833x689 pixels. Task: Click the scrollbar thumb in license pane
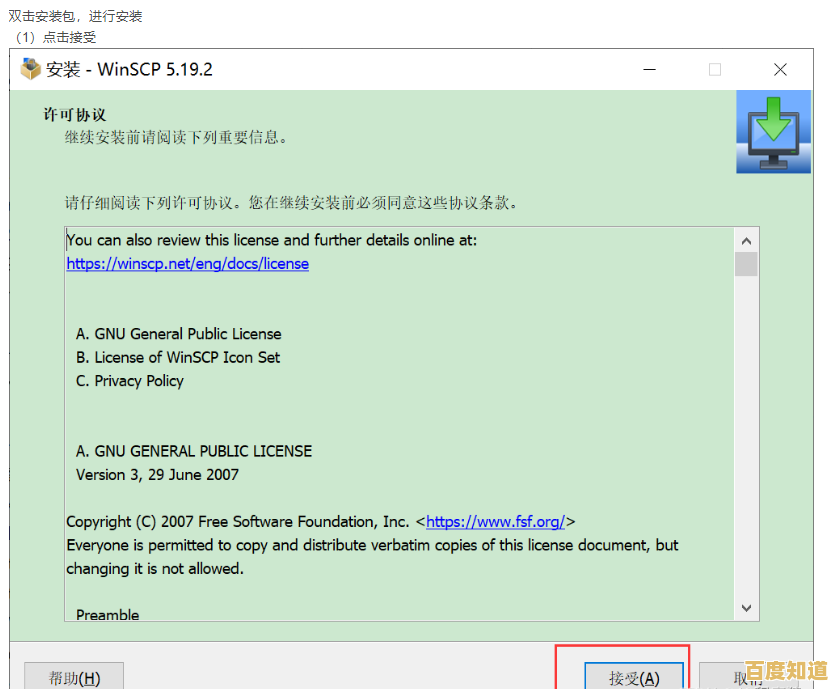[x=745, y=265]
